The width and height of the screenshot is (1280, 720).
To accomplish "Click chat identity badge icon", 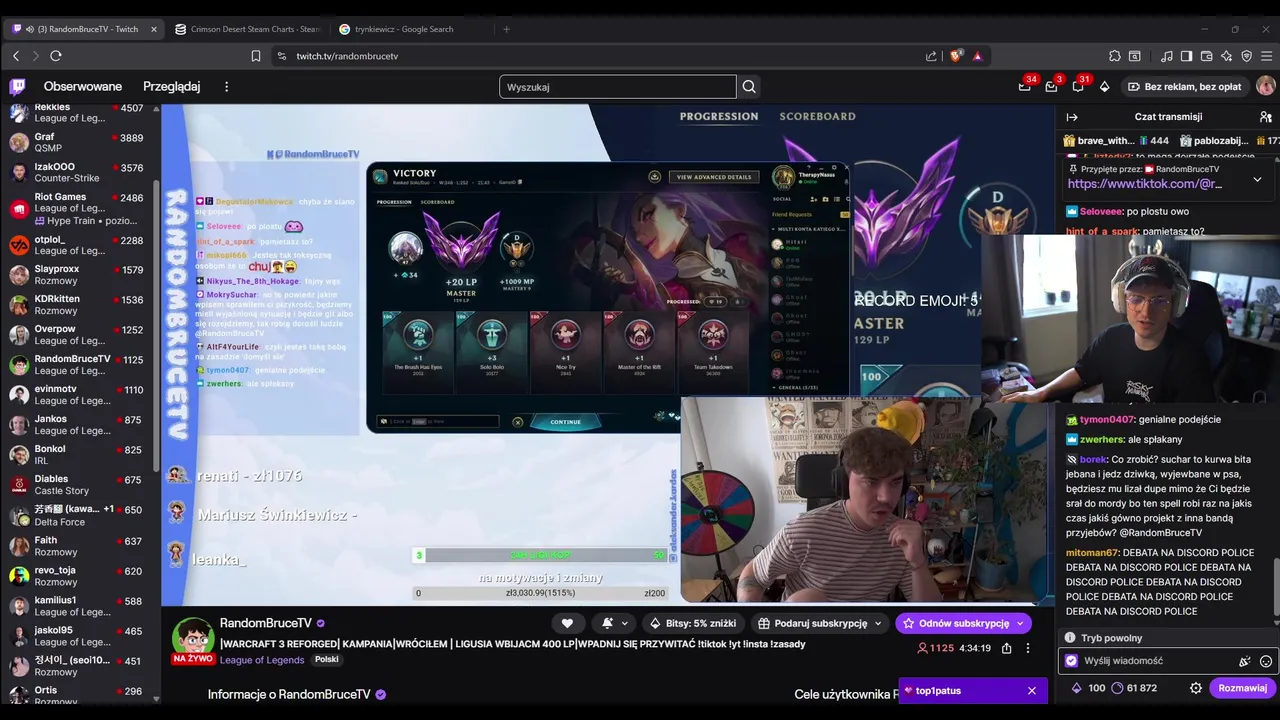I will (x=1072, y=661).
